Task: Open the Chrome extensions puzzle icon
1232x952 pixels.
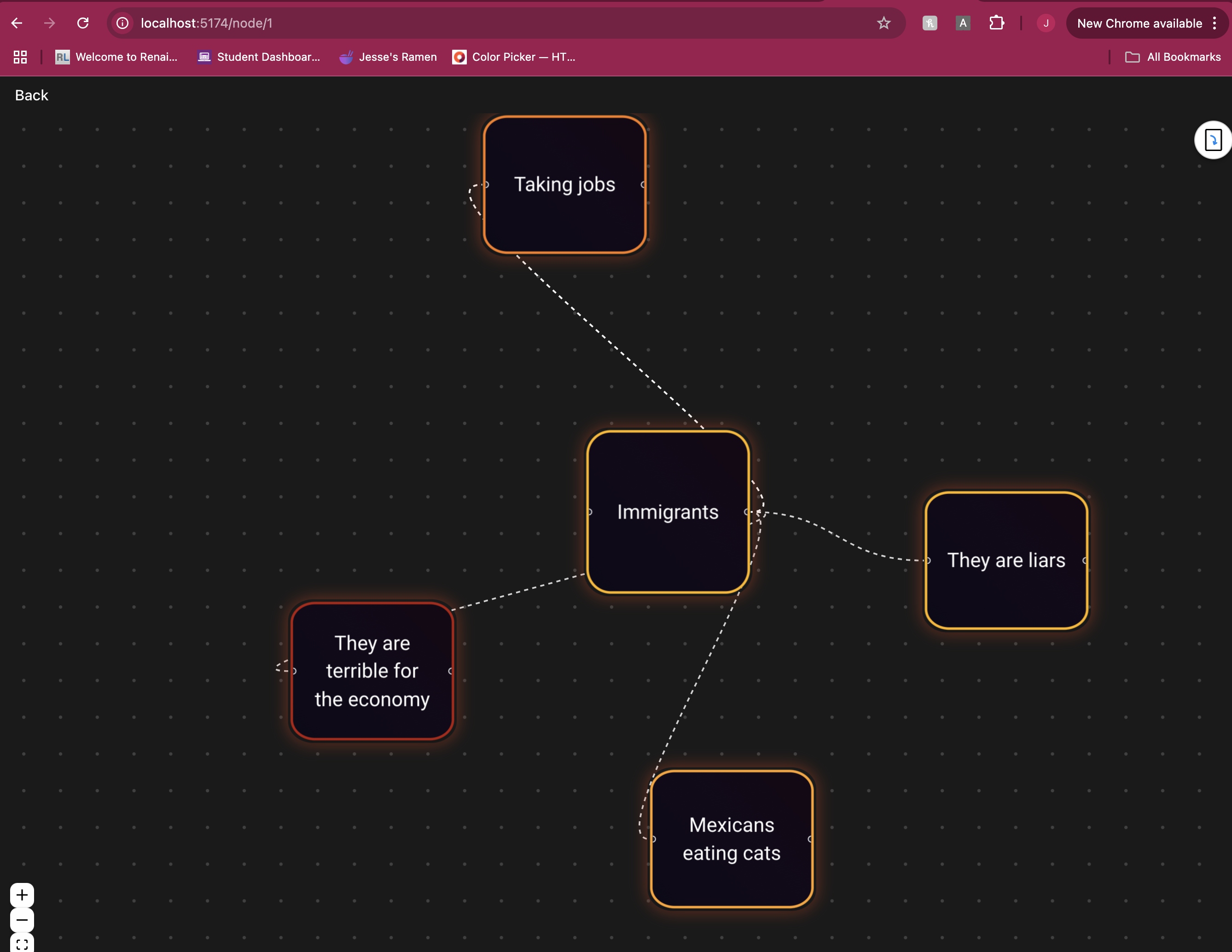Action: point(997,23)
